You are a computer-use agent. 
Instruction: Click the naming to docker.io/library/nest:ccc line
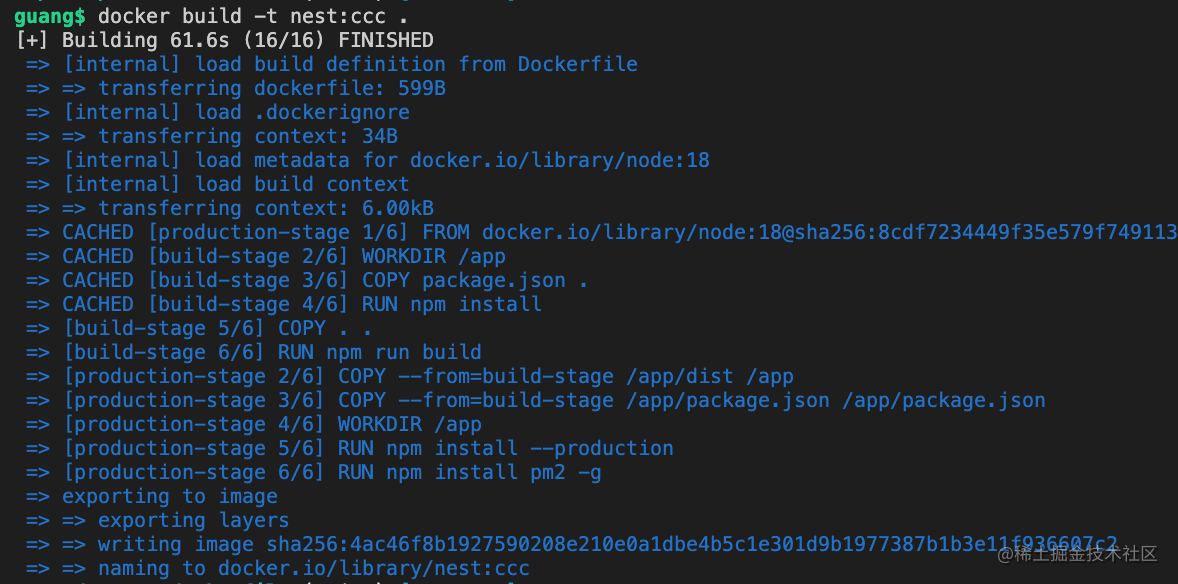pos(278,568)
